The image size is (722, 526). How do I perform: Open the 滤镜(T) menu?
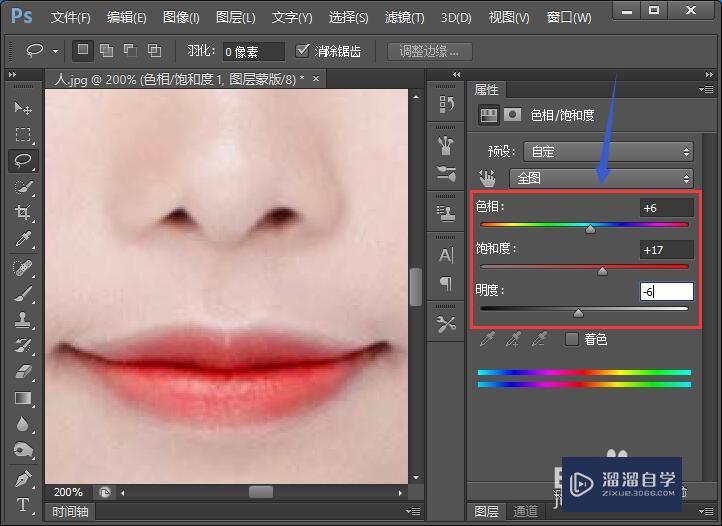[404, 18]
